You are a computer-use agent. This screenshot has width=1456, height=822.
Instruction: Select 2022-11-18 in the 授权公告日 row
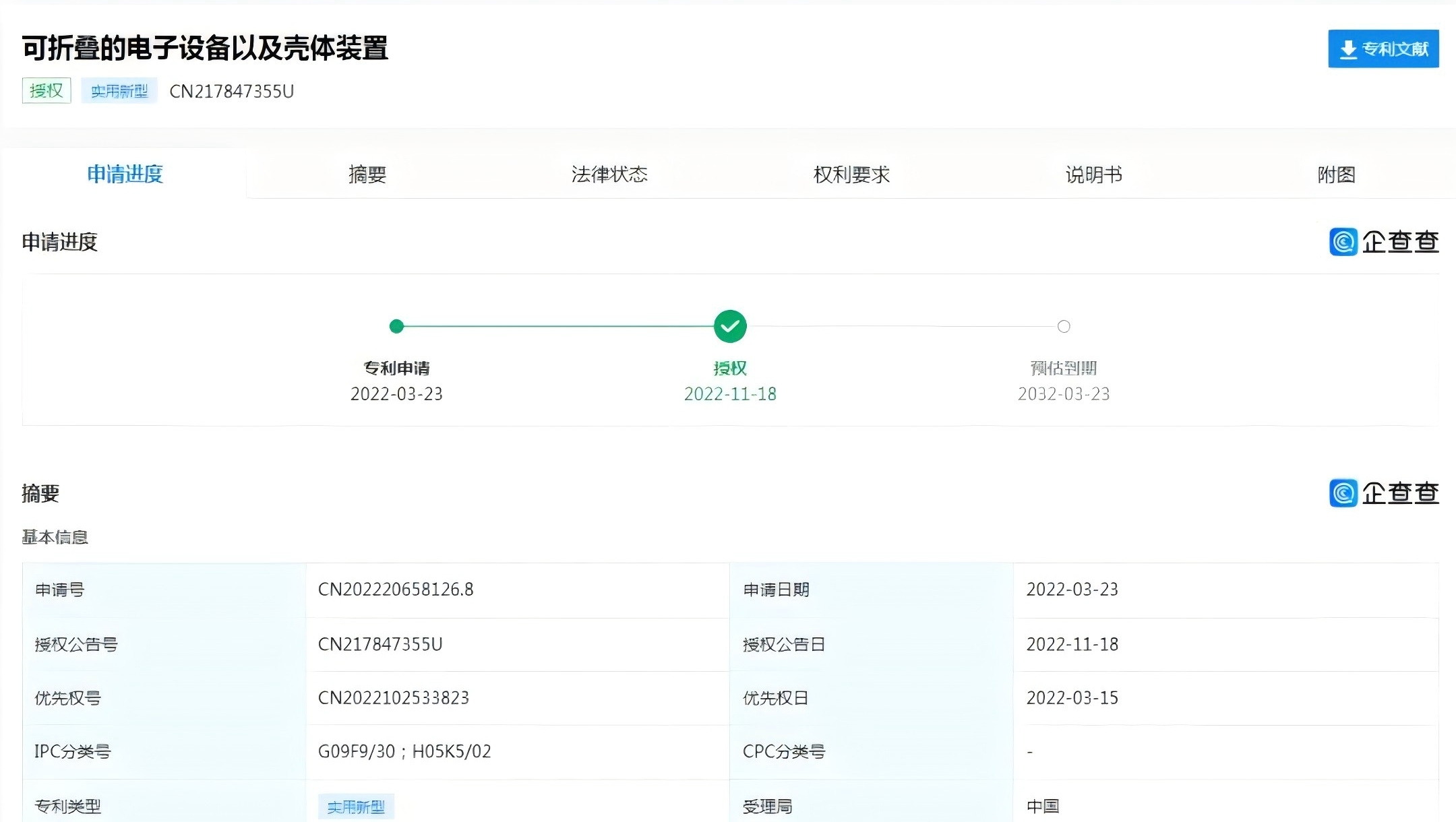click(1072, 644)
